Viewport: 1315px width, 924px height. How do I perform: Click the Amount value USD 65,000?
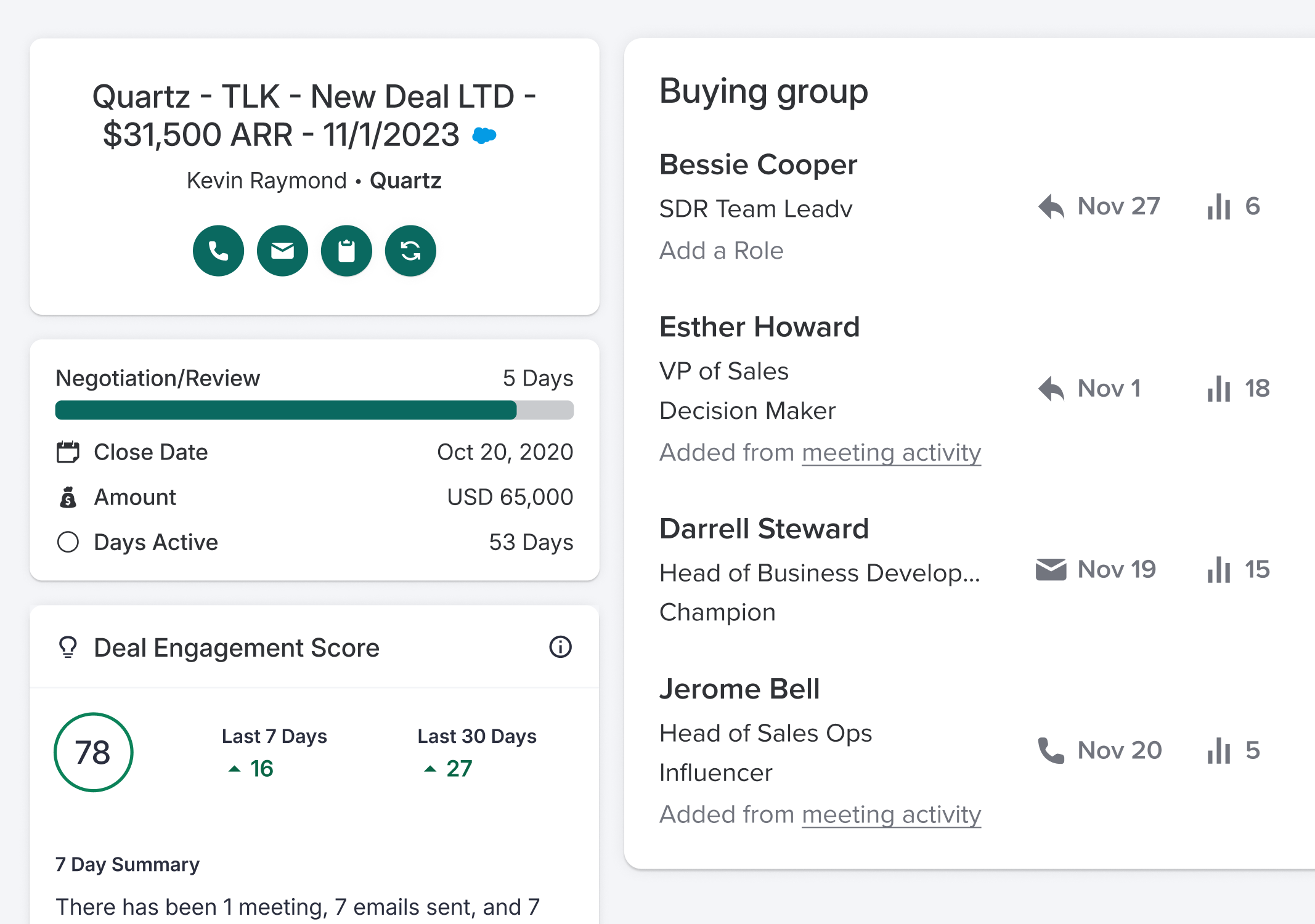point(510,497)
